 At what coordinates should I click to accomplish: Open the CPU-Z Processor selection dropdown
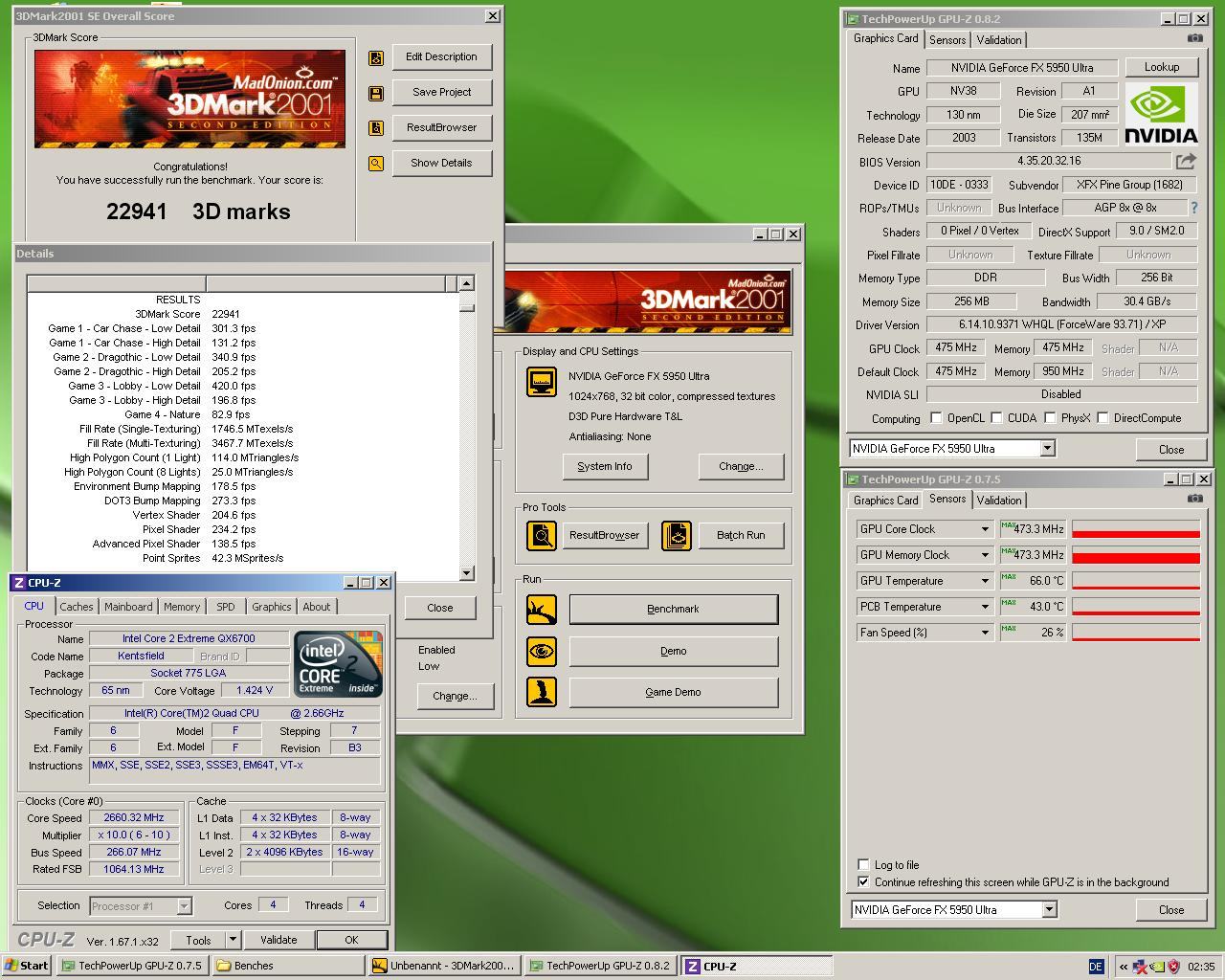(x=184, y=905)
